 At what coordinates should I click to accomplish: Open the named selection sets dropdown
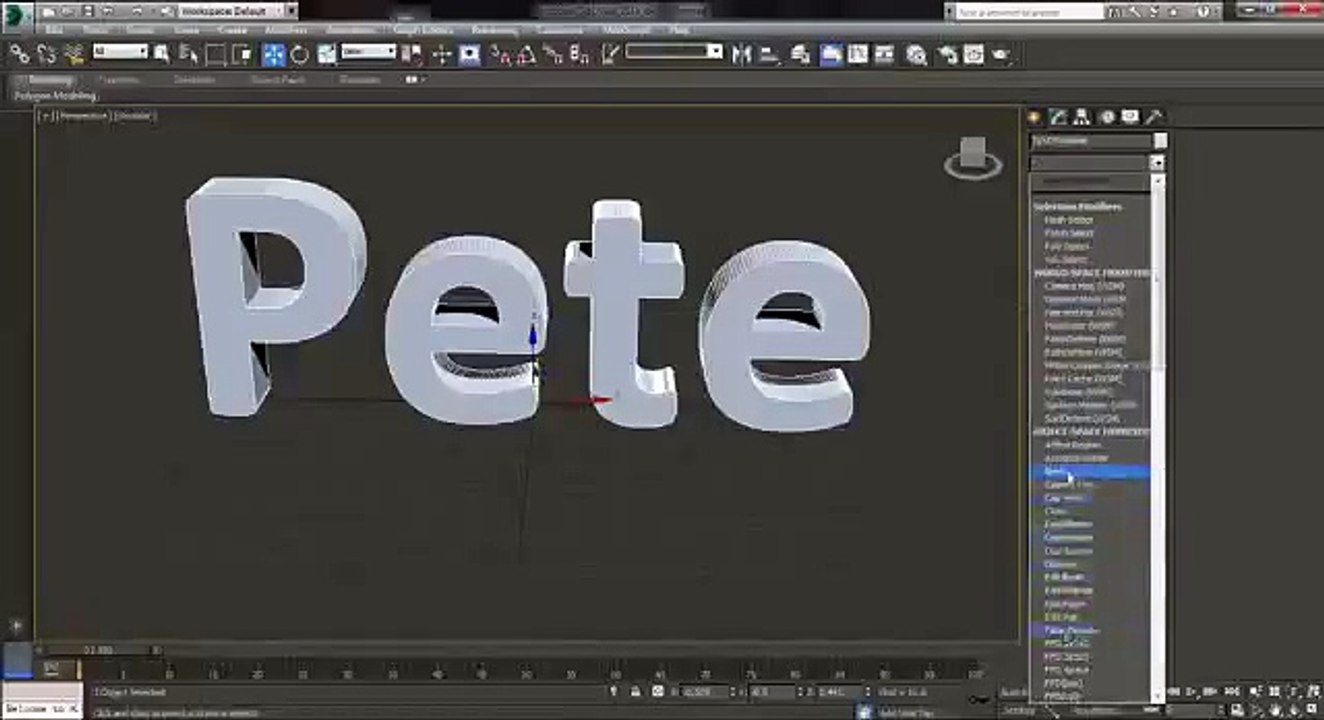click(x=674, y=51)
